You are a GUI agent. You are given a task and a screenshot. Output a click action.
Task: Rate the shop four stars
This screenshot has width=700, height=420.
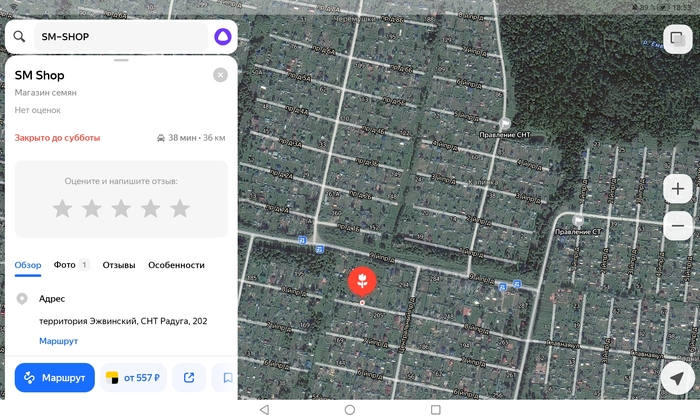pos(151,208)
